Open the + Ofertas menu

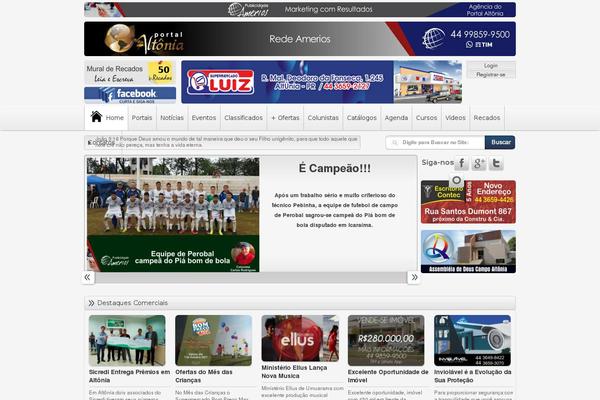[x=285, y=118]
